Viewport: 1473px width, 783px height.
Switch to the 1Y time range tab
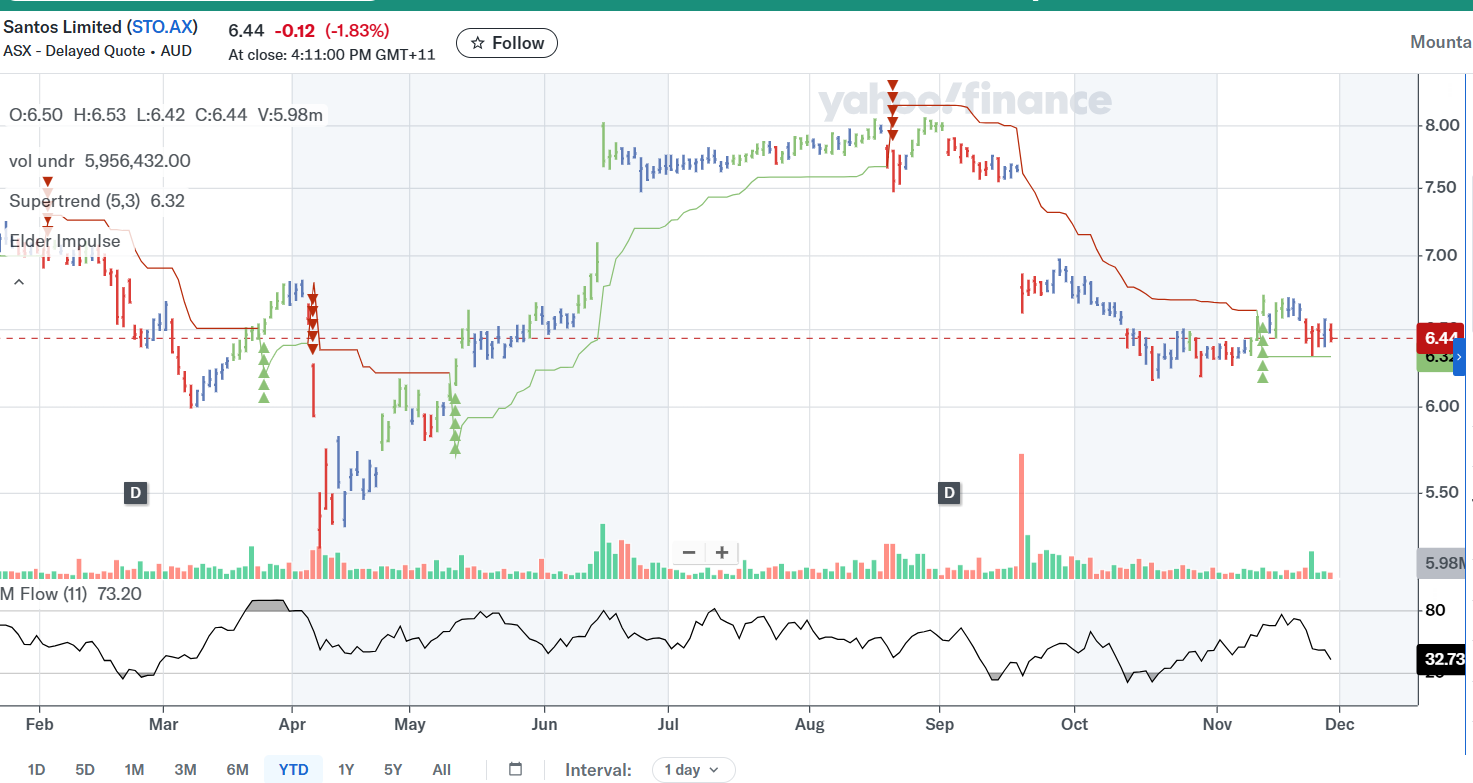point(345,770)
